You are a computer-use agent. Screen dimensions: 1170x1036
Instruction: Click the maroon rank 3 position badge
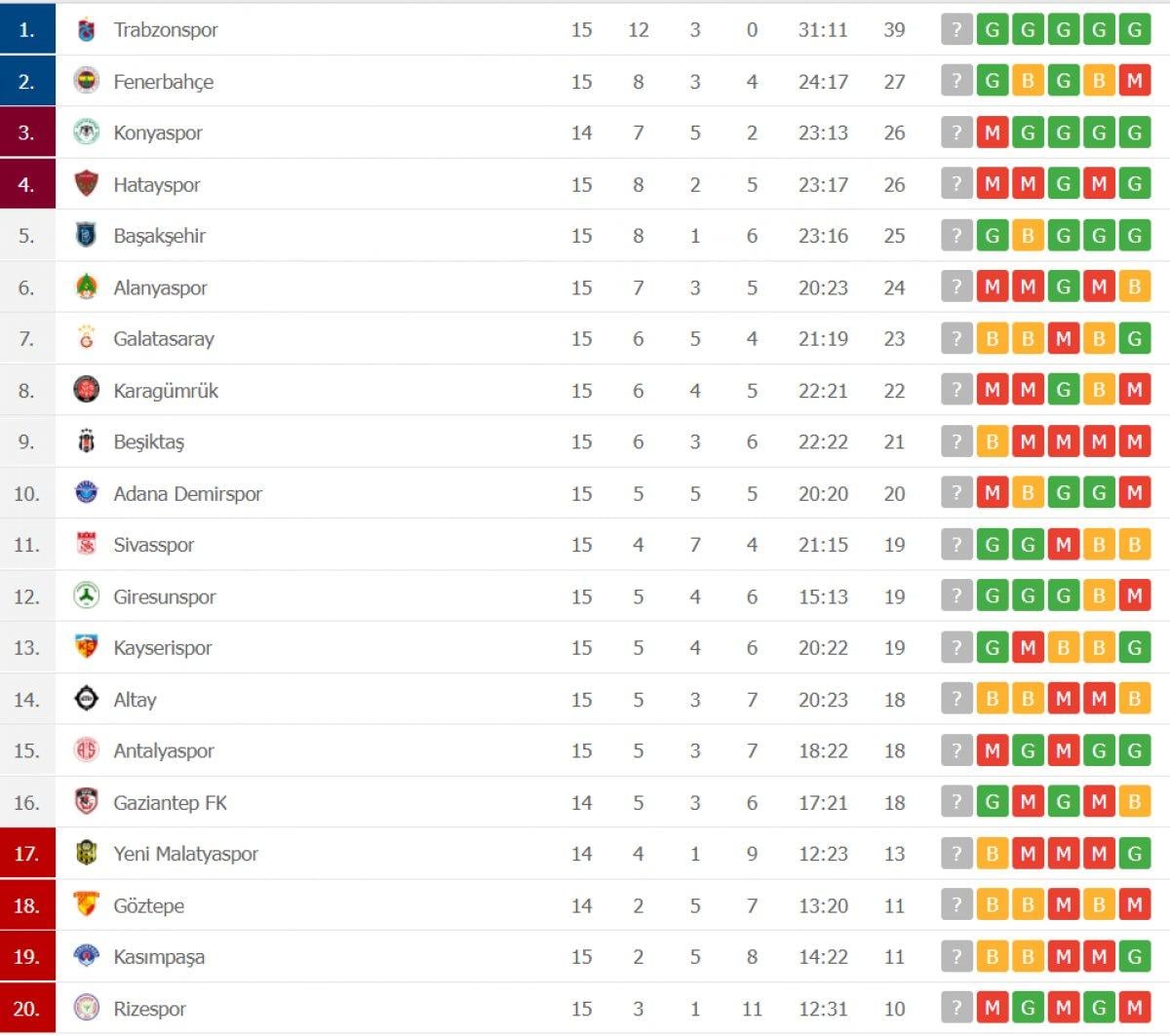coord(27,133)
